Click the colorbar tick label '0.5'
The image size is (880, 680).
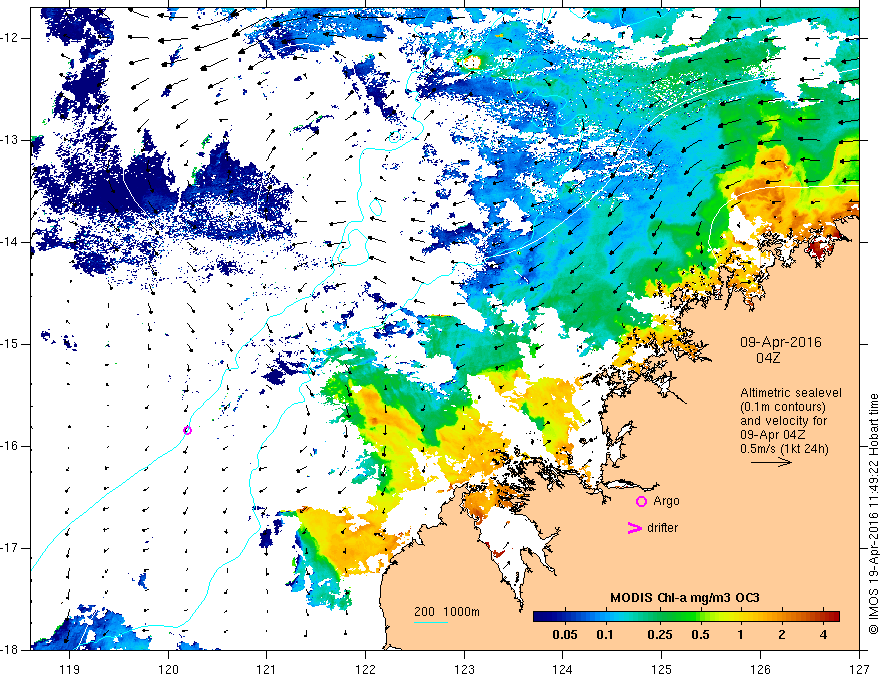[700, 635]
